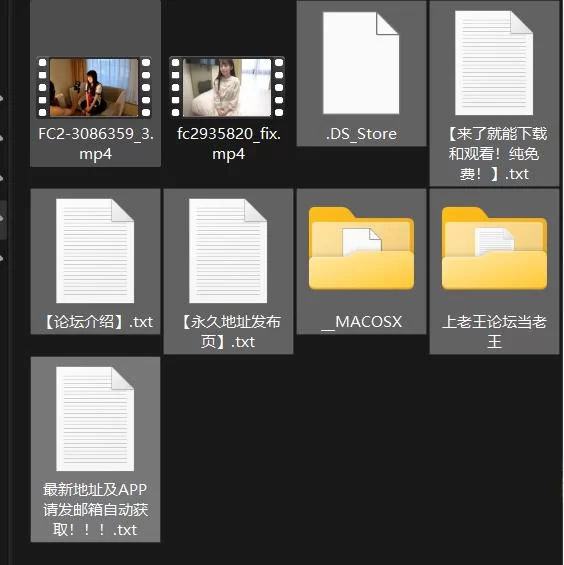The image size is (564, 565).
Task: Open the __MACOSX folder icon
Action: point(361,248)
